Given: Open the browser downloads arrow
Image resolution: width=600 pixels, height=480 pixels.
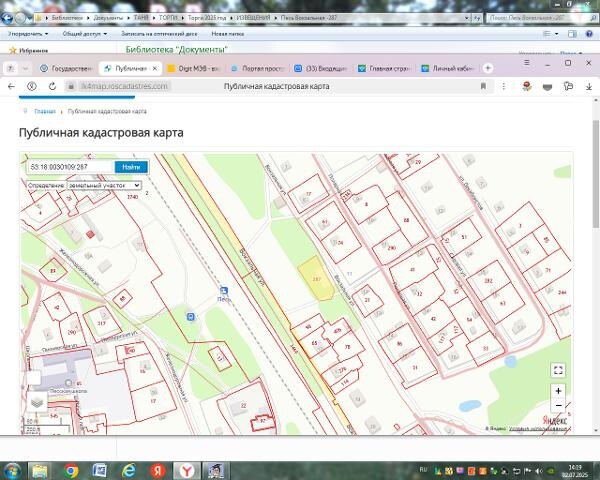Looking at the screenshot, I should click(589, 87).
